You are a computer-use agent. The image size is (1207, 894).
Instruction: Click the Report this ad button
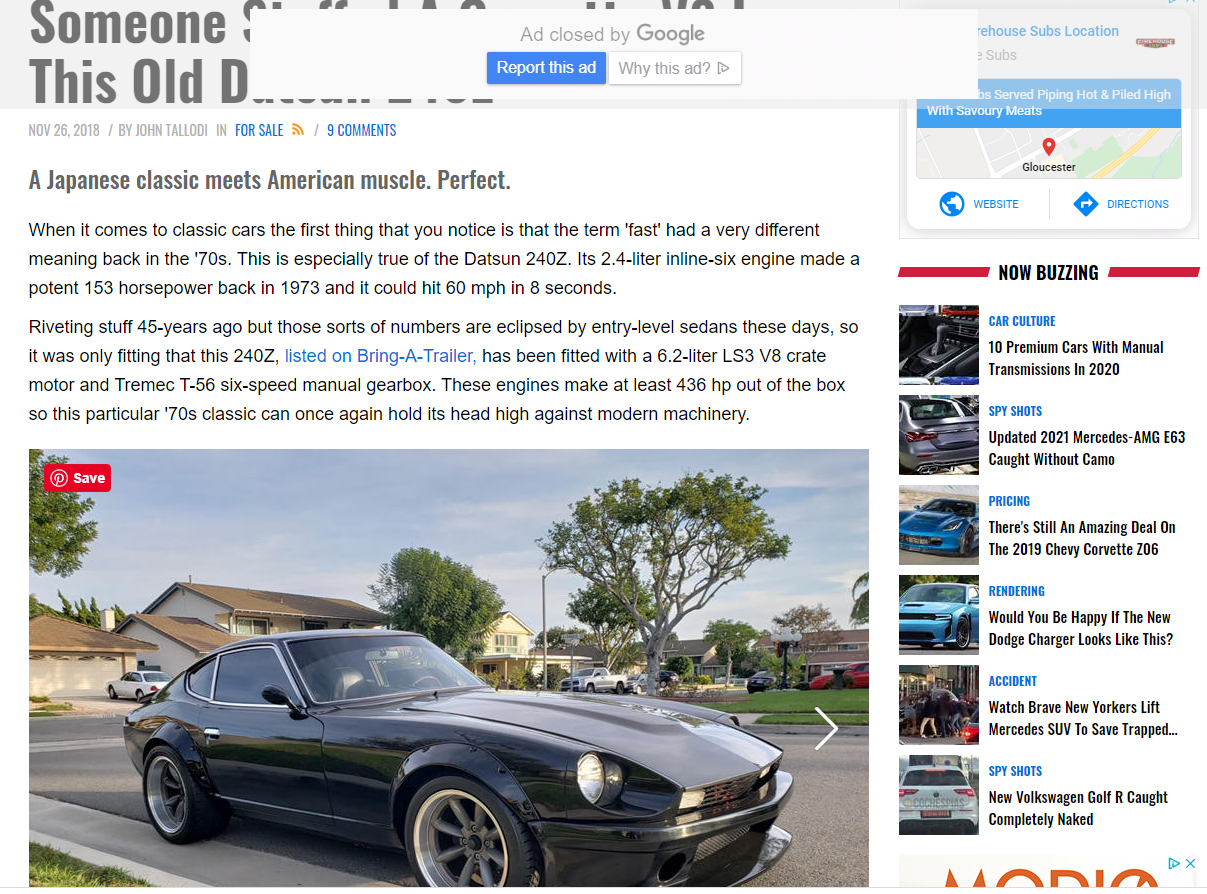pyautogui.click(x=546, y=68)
